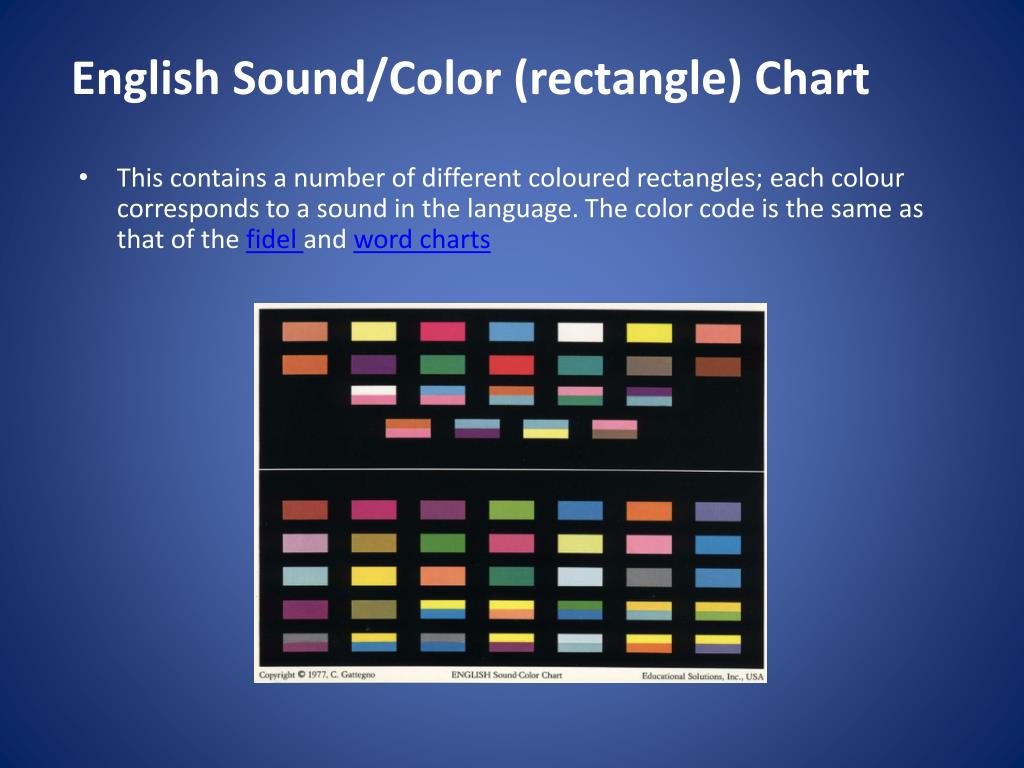Image resolution: width=1024 pixels, height=768 pixels.
Task: Open the "word charts" hyperlink
Action: click(x=422, y=240)
